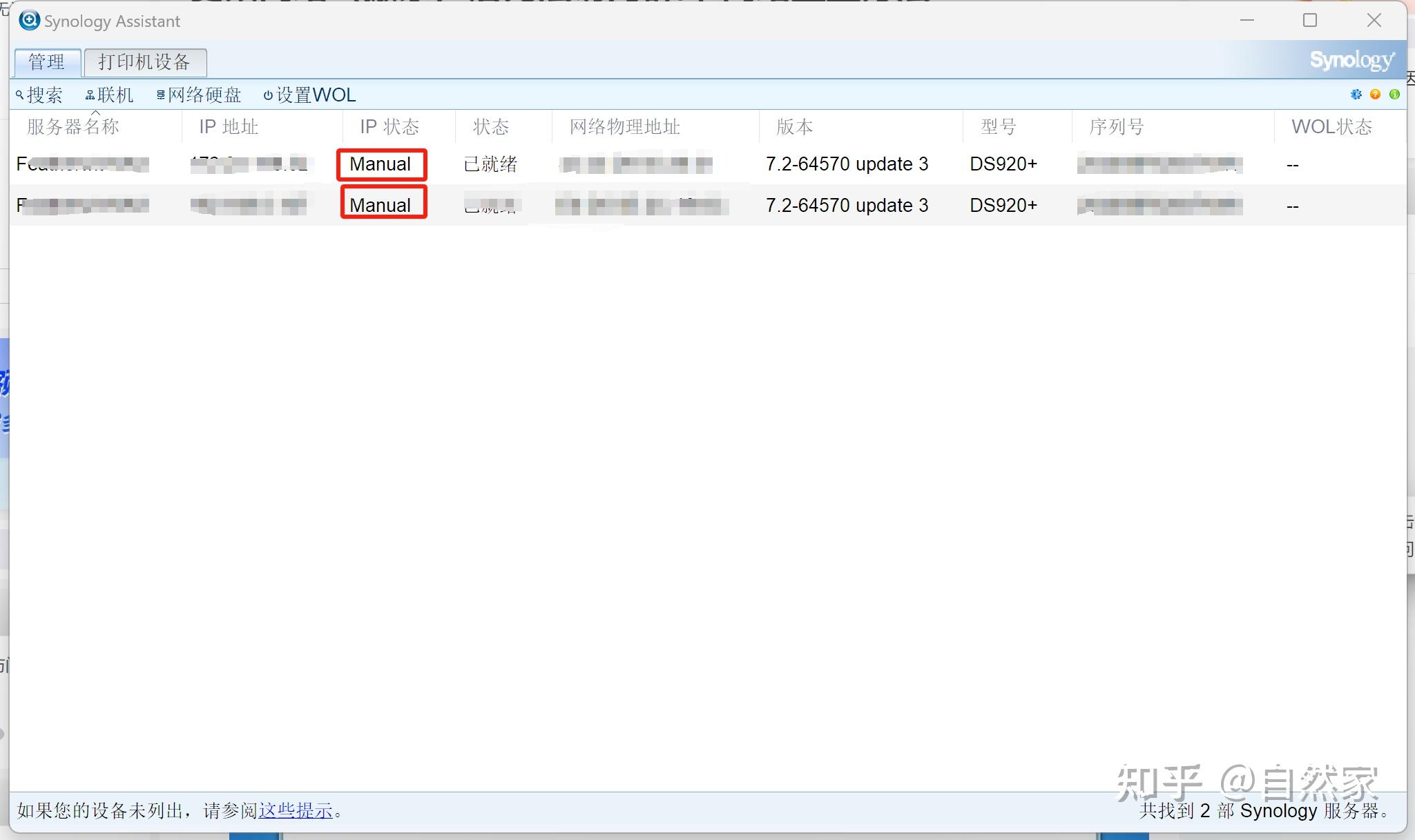Click the 网络硬盘 toolbar button
Screen dimensions: 1415x840
[199, 95]
